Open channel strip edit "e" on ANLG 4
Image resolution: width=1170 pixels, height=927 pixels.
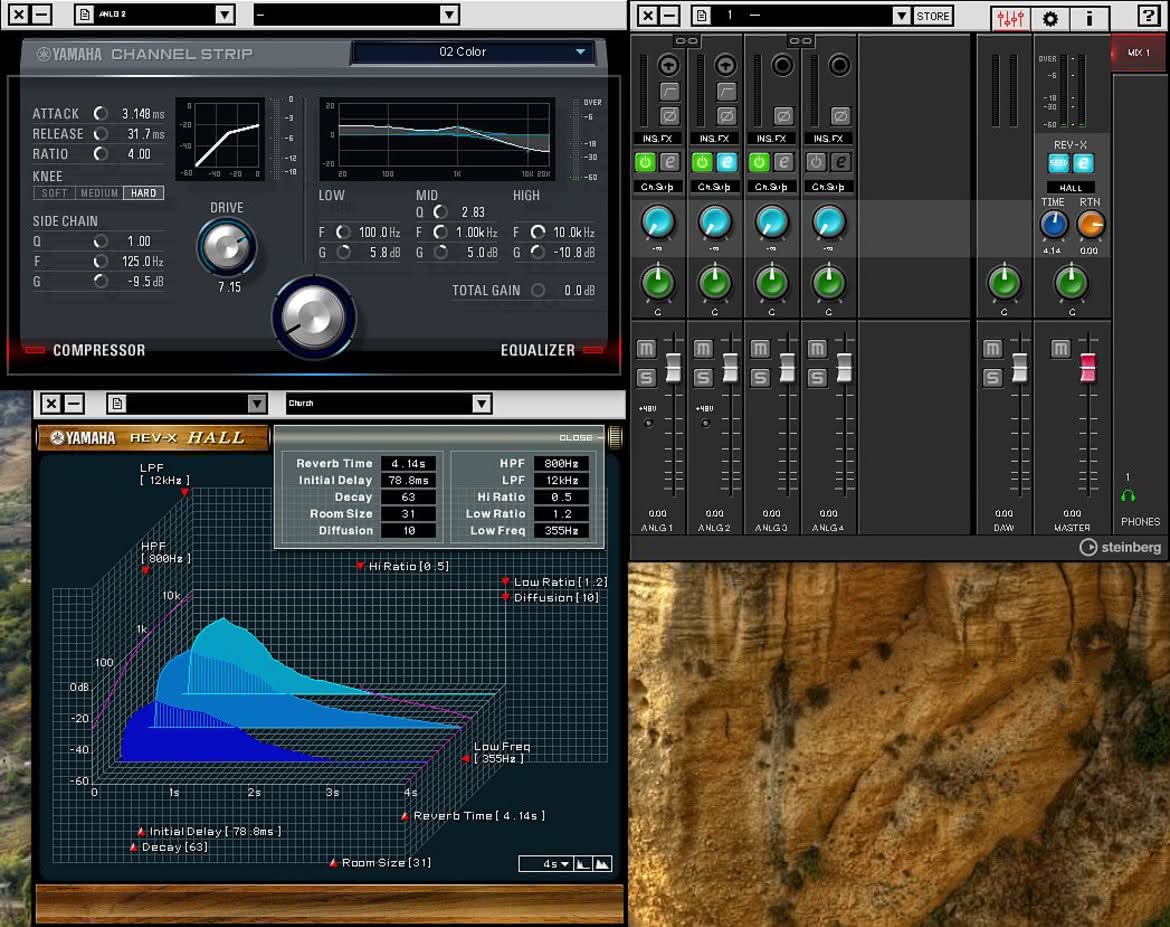(x=840, y=162)
